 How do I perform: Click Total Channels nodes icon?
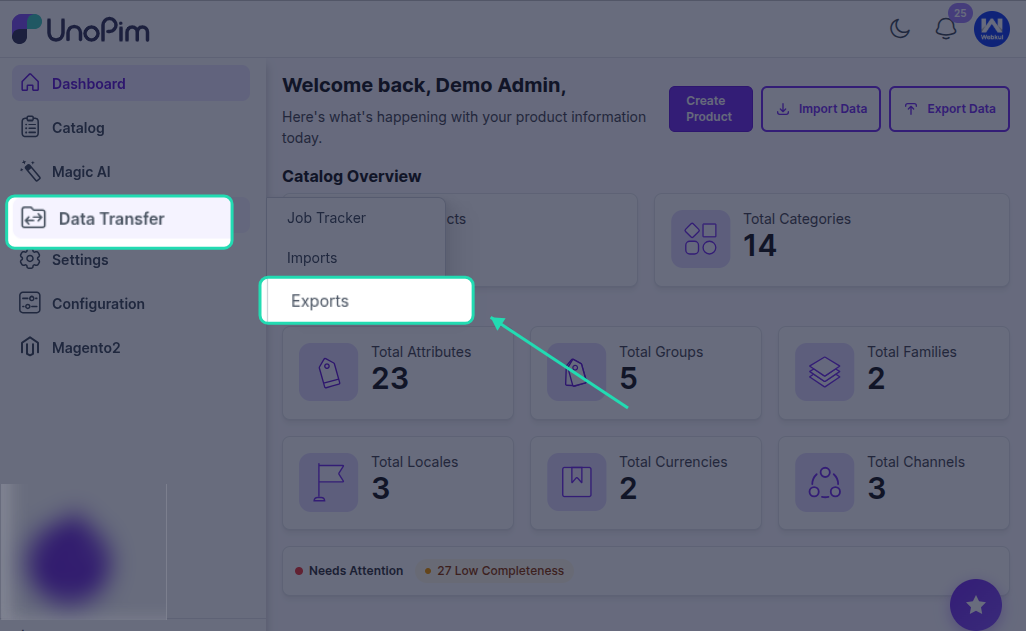coord(824,482)
